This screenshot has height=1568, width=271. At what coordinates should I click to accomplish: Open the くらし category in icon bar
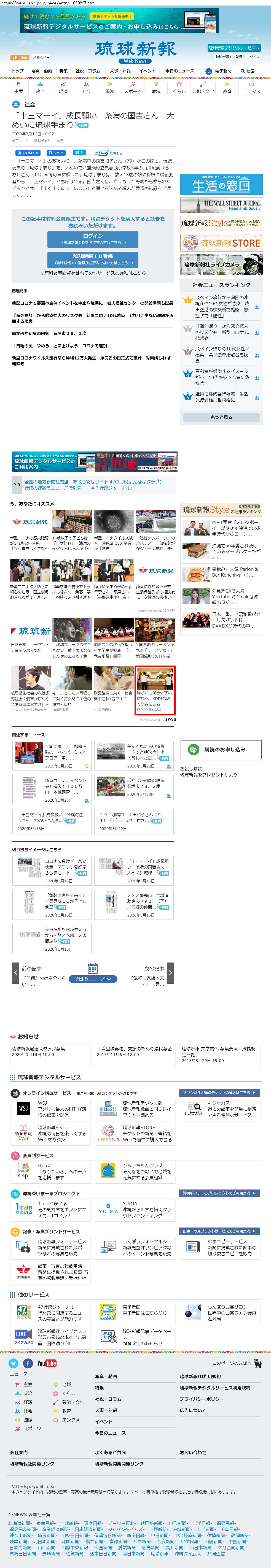[179, 88]
